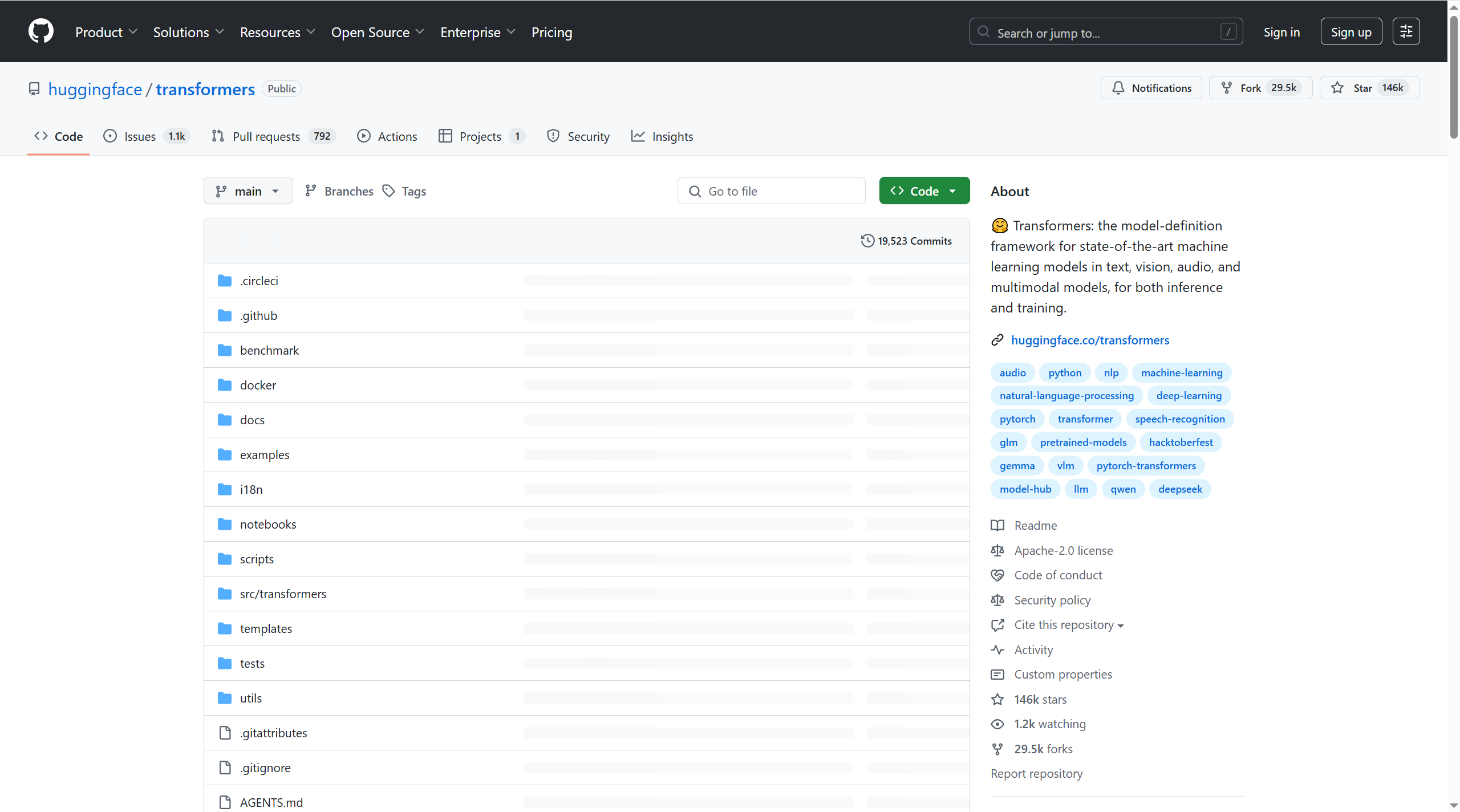1460x812 pixels.
Task: Click the GitHub Octocat logo
Action: click(41, 31)
